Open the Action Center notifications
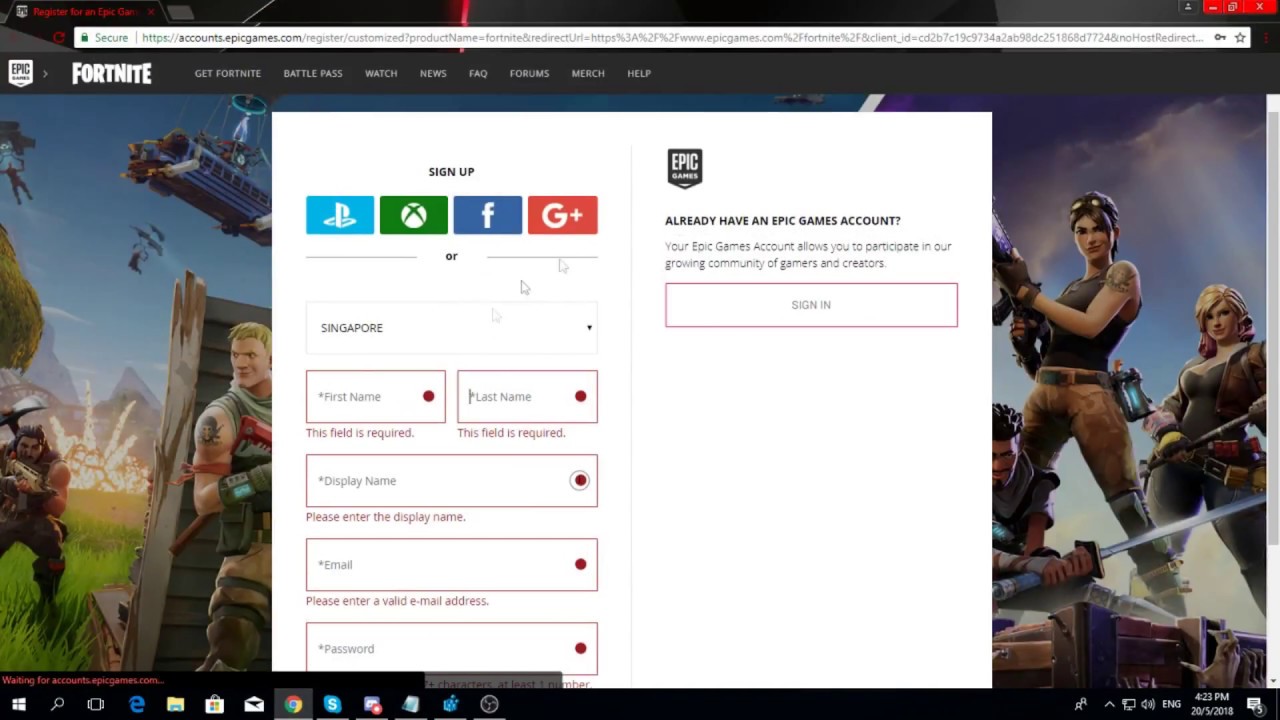The height and width of the screenshot is (720, 1280). point(1255,704)
